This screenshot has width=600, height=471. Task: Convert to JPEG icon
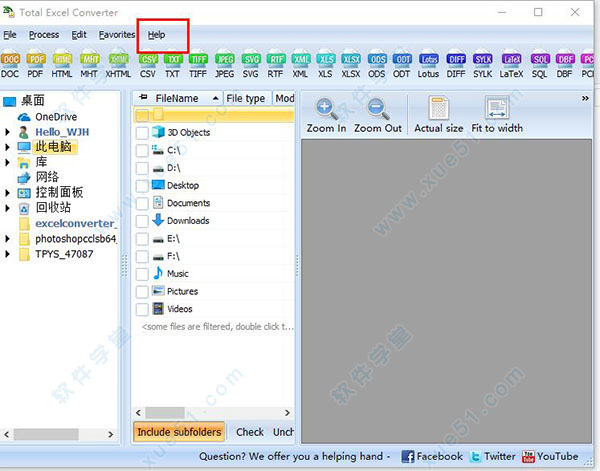tap(225, 65)
